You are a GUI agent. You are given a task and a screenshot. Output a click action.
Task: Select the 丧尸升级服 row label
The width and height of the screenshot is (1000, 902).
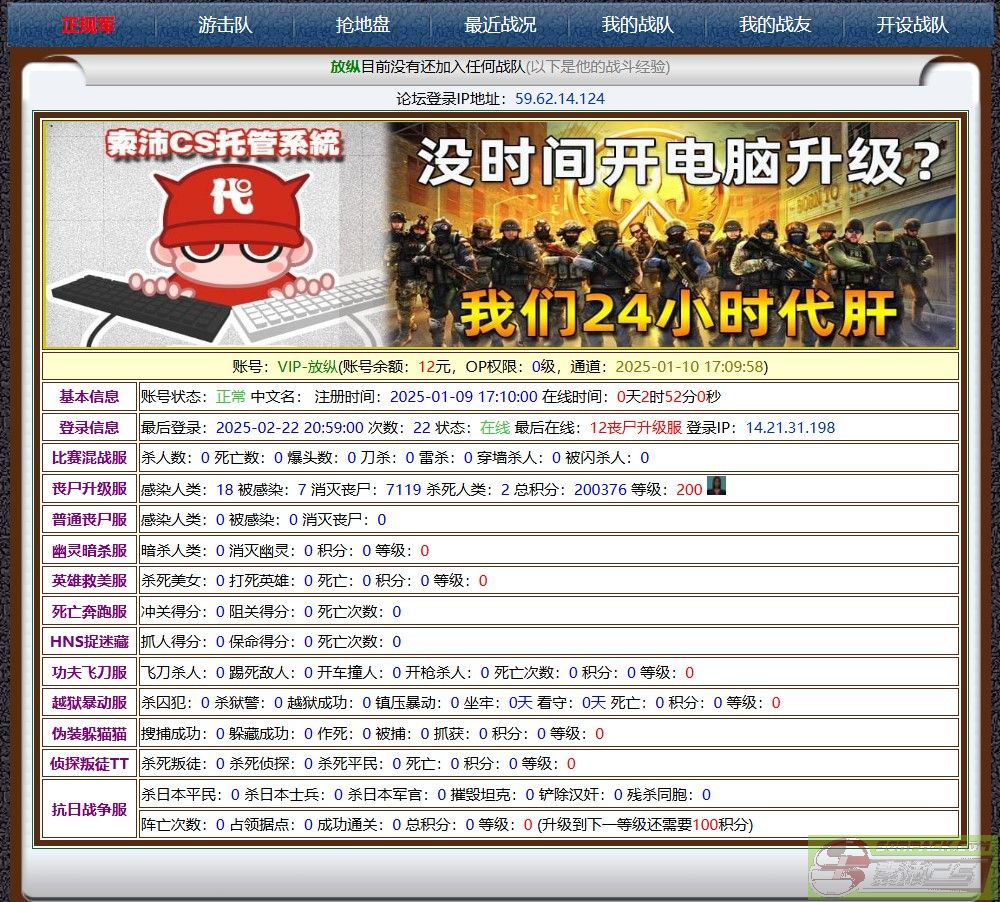click(88, 487)
